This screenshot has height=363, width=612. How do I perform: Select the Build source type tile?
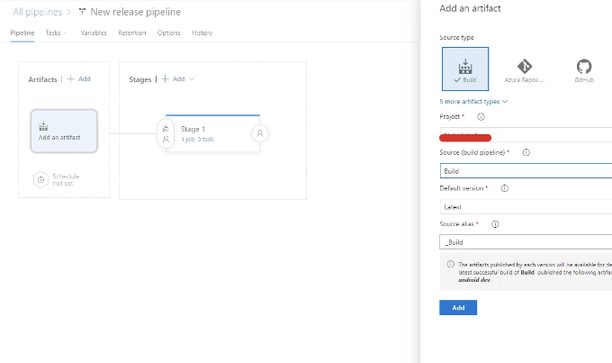click(465, 69)
